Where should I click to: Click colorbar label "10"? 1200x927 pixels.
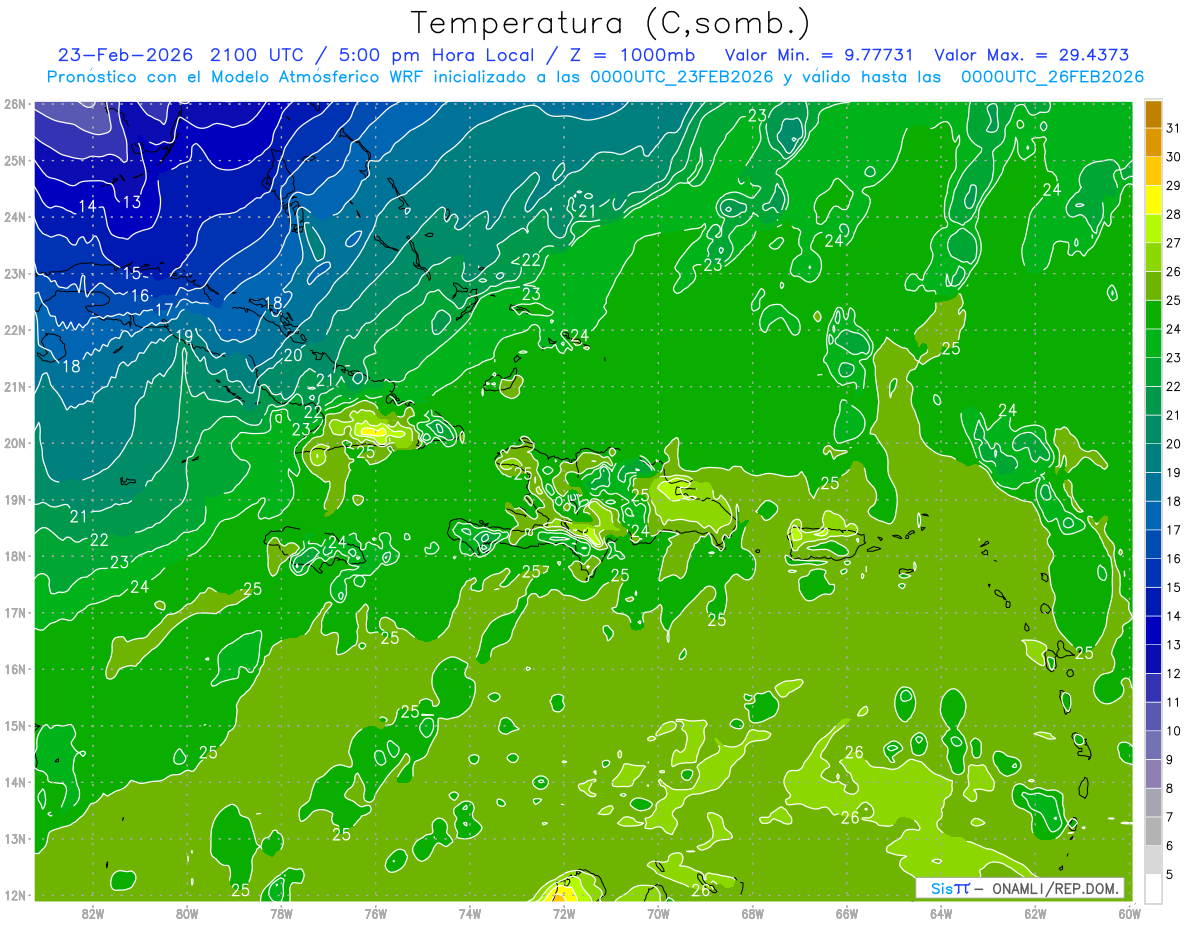[1173, 731]
